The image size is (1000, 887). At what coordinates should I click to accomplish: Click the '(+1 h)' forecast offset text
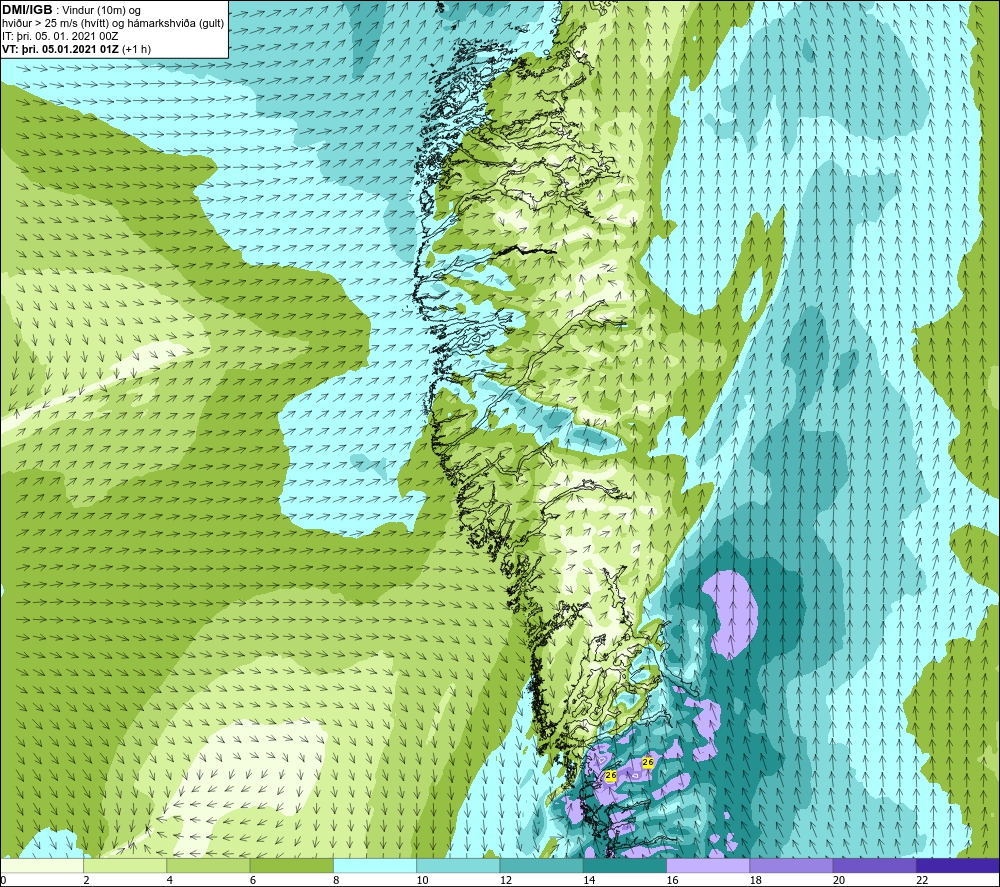click(136, 49)
